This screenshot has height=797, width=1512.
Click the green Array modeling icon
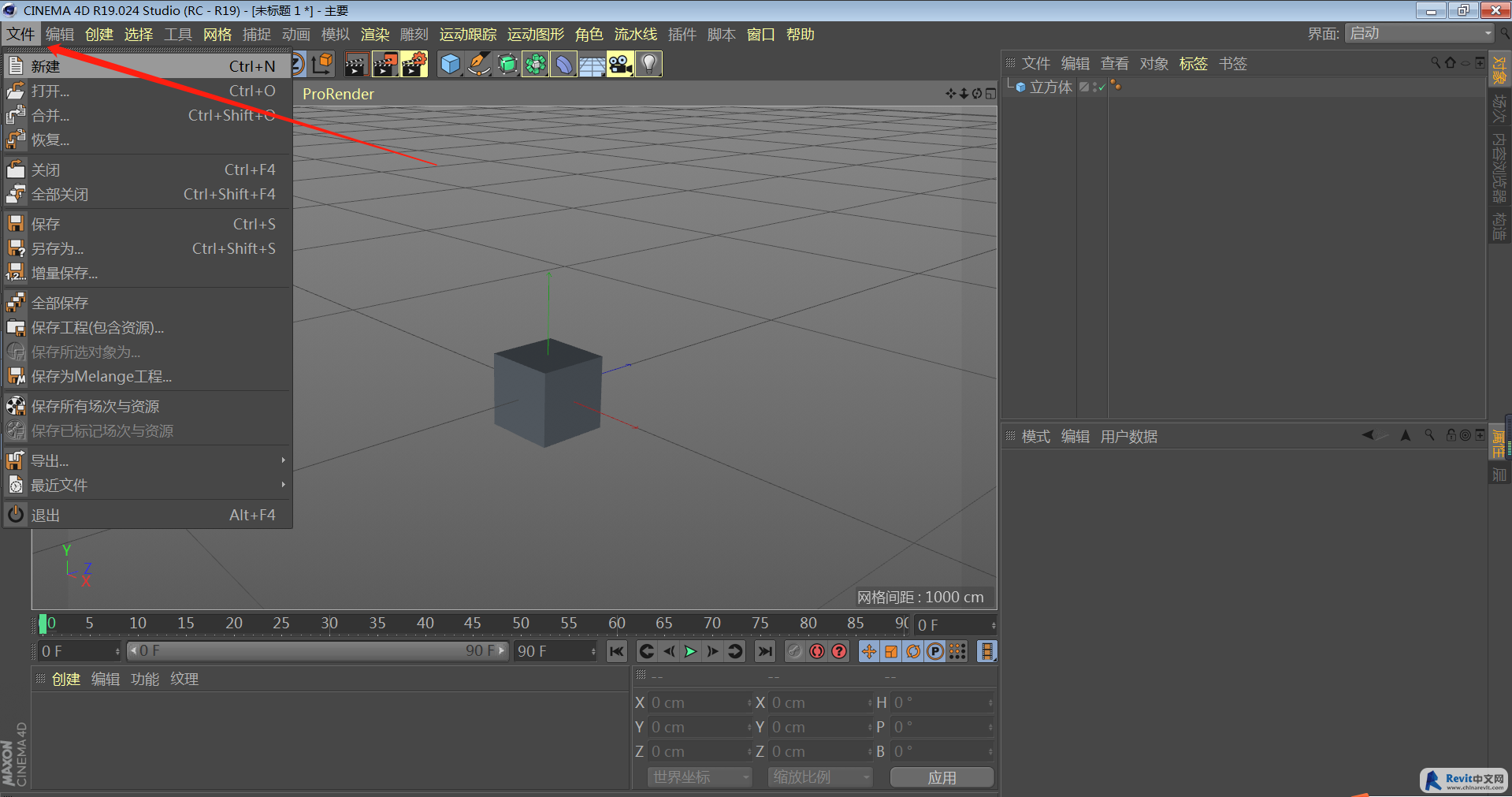[x=536, y=65]
